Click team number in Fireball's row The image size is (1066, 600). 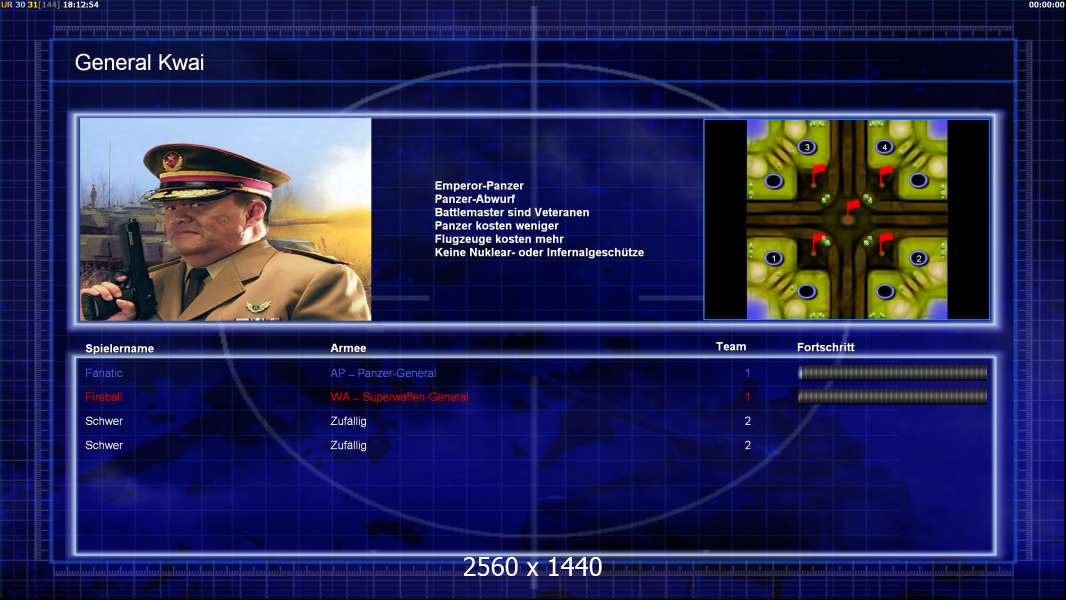(747, 397)
